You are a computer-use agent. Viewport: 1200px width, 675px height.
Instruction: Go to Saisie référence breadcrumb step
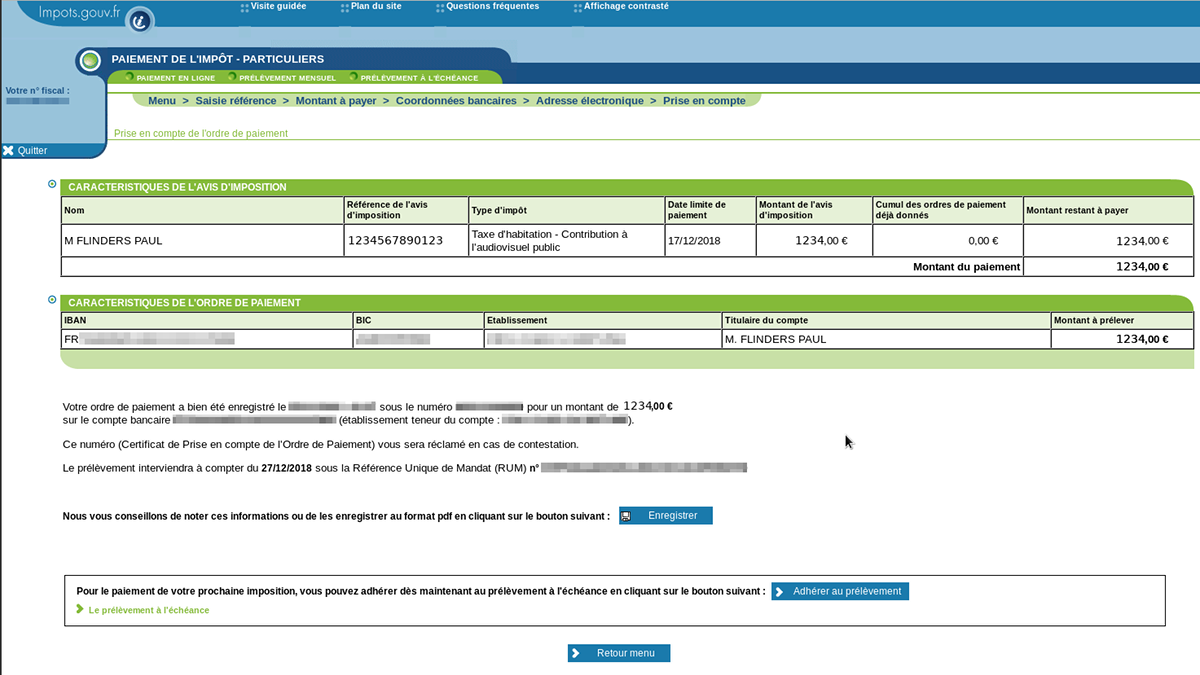coord(235,101)
